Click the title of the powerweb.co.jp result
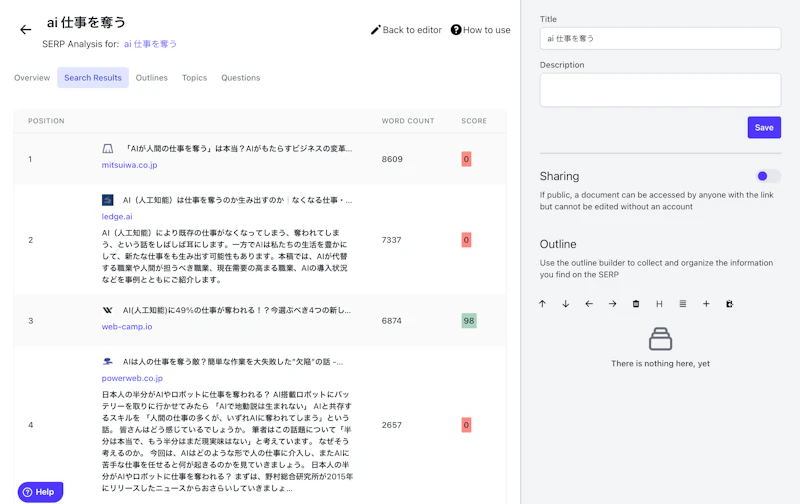 [233, 362]
